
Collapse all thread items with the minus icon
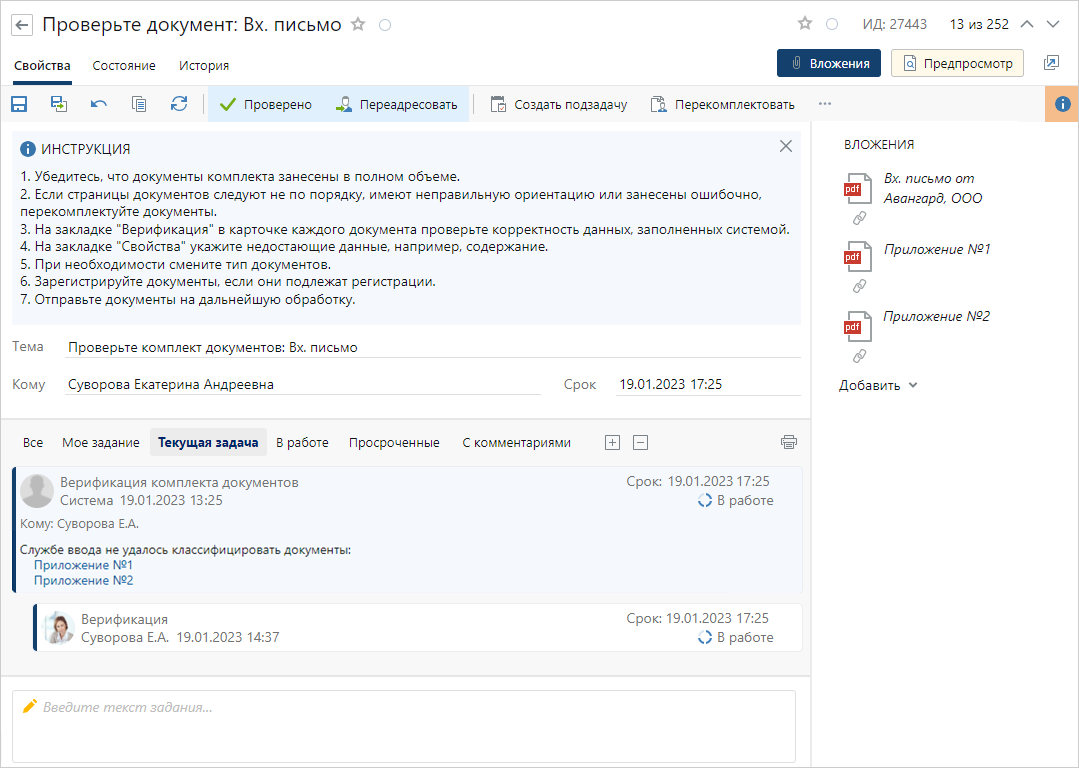point(641,442)
